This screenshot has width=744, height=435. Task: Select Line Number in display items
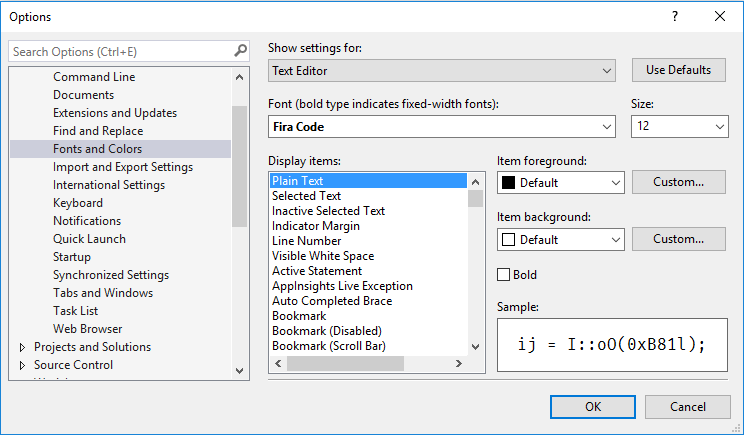point(306,241)
